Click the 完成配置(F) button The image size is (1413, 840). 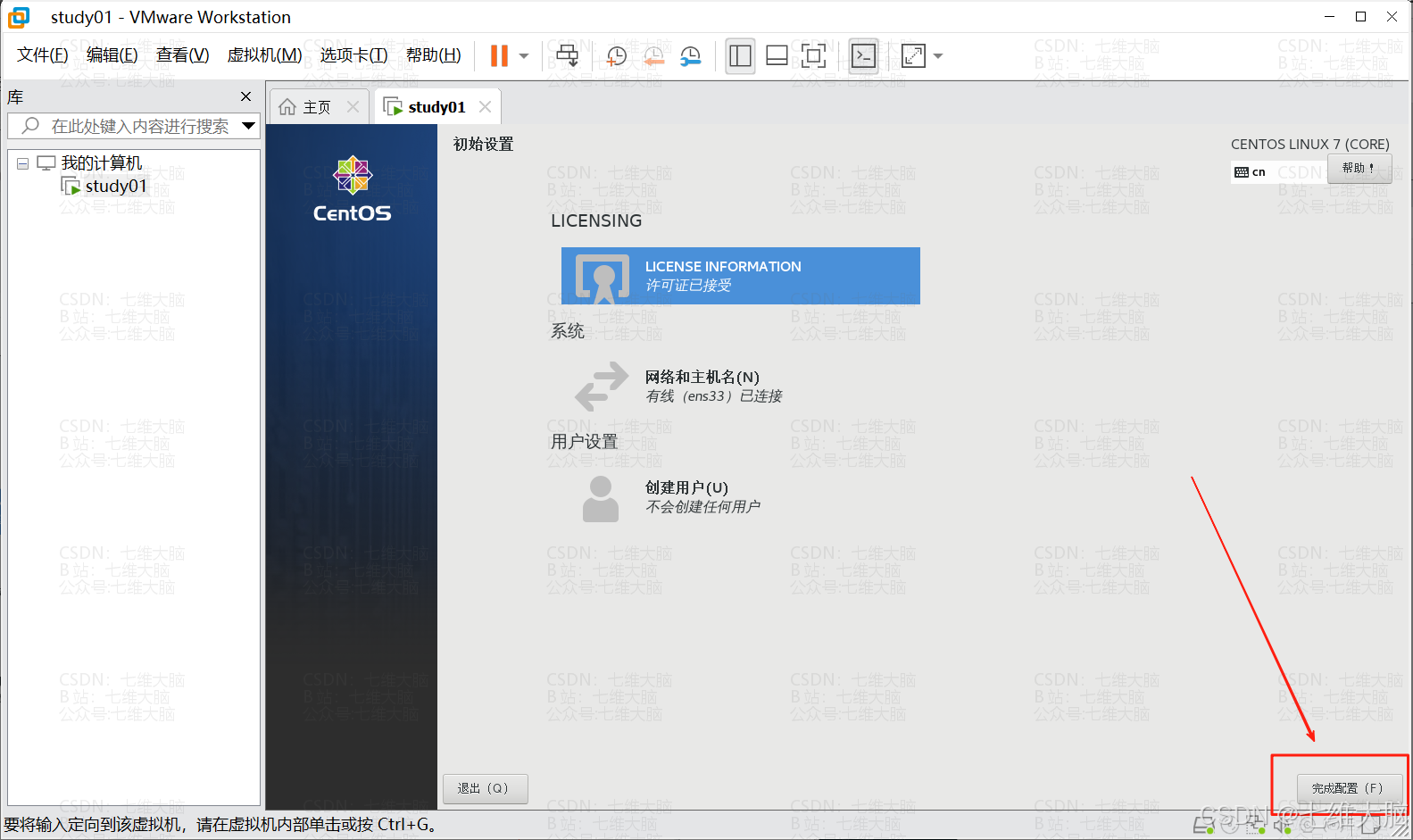coord(1349,788)
